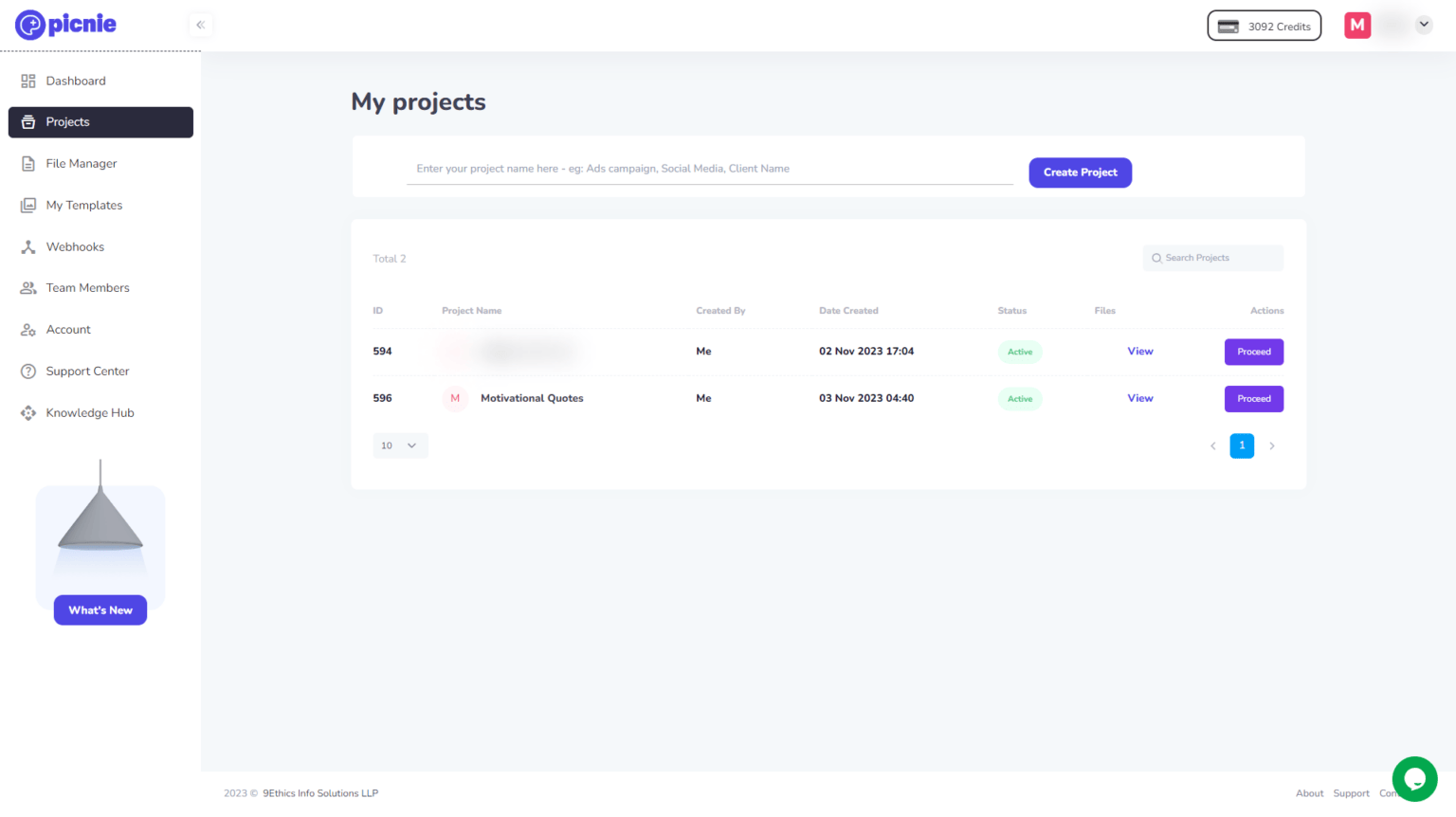Open the Knowledge Hub

point(90,412)
